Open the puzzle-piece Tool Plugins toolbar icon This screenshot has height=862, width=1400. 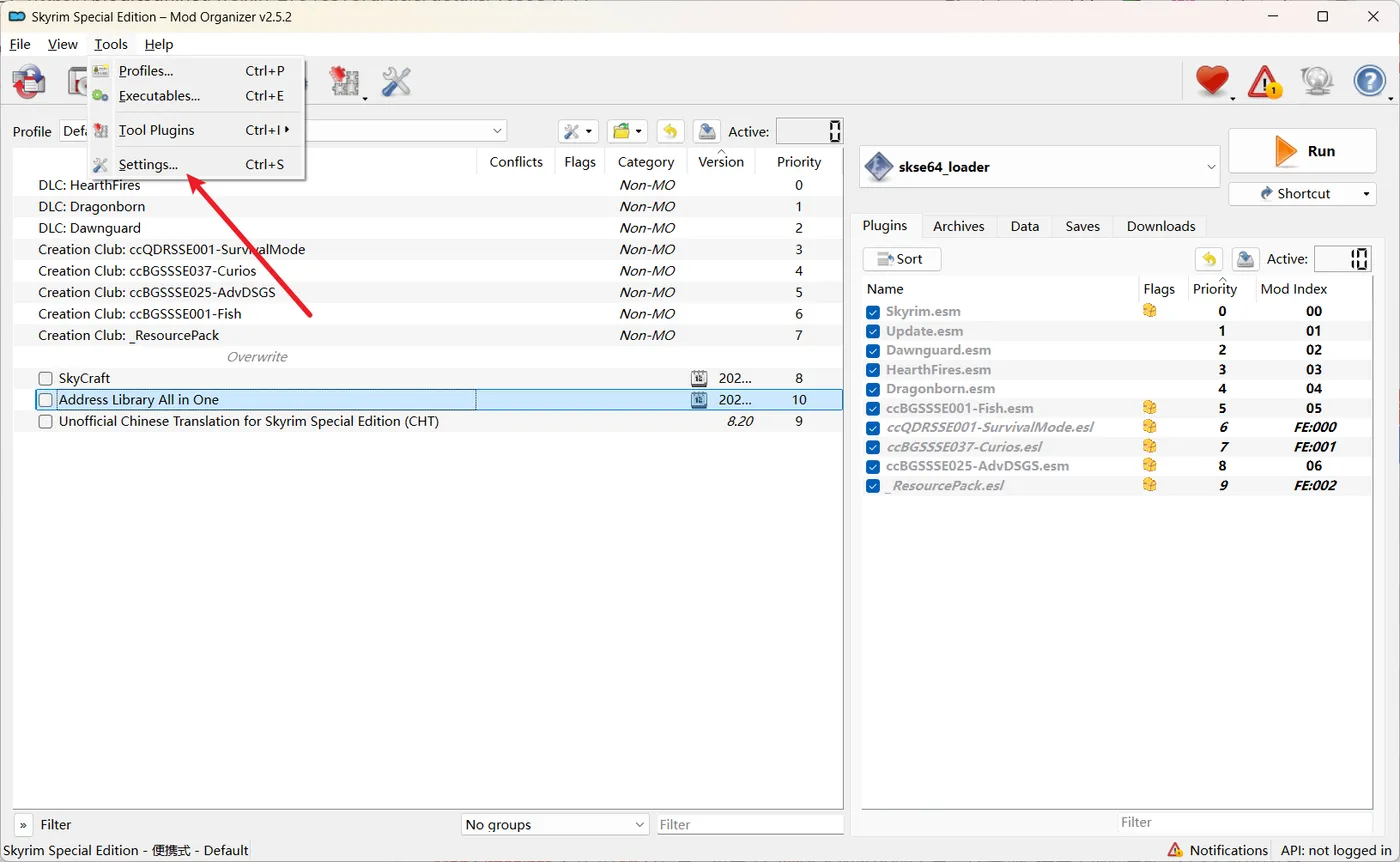pyautogui.click(x=345, y=82)
